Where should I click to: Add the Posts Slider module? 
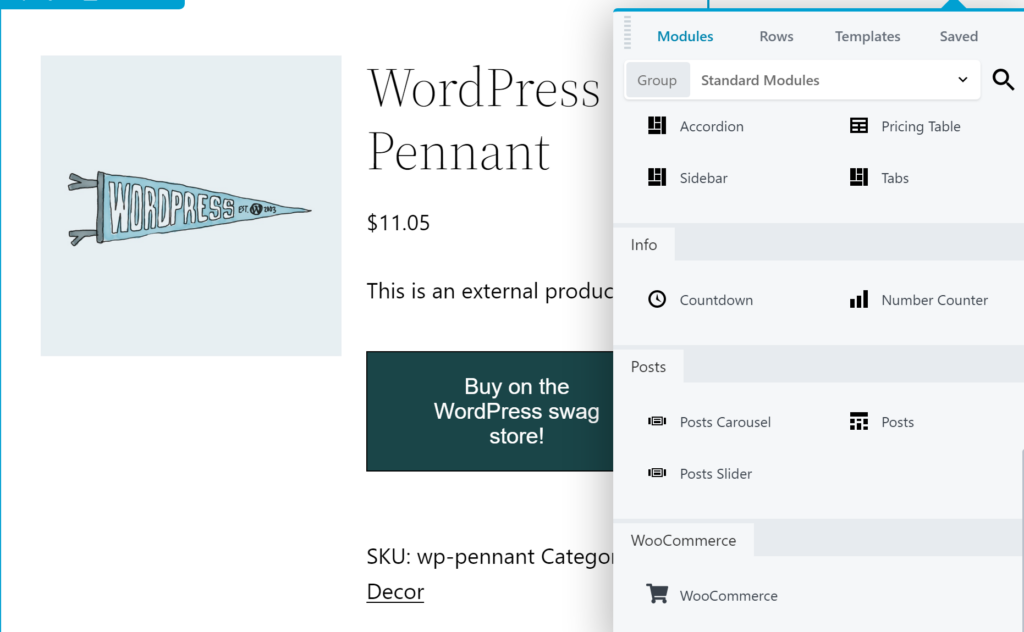click(716, 473)
